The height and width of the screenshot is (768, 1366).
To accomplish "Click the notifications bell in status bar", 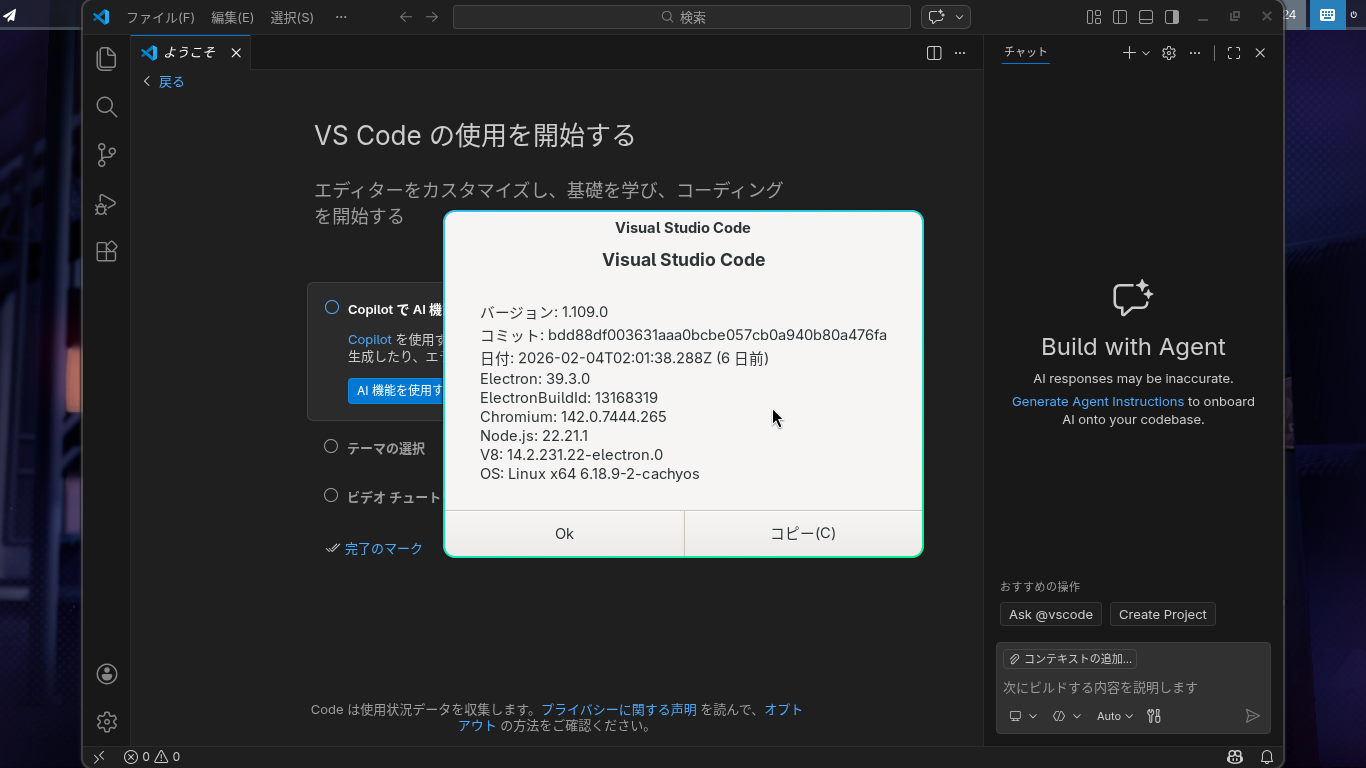I will 1266,757.
